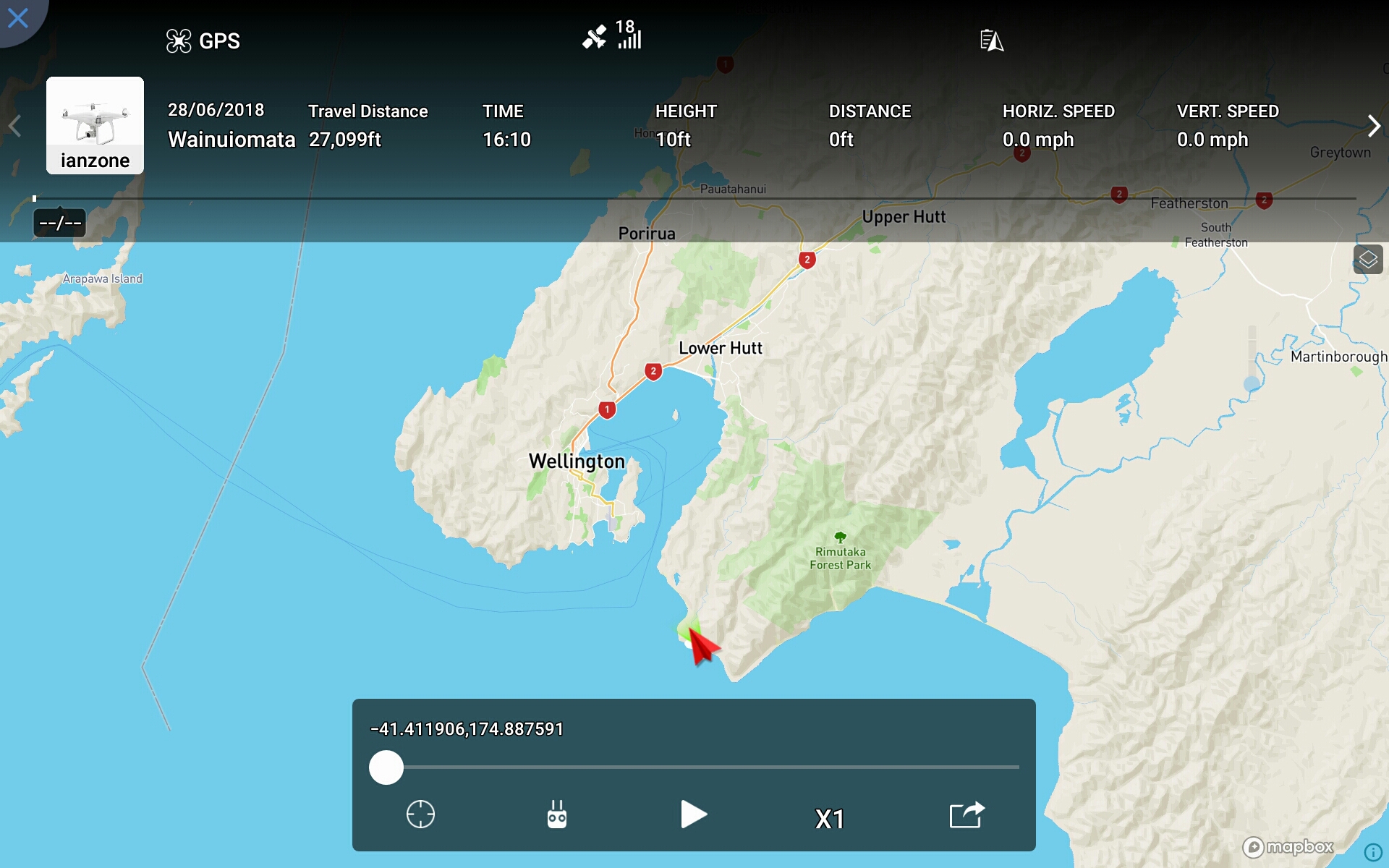Share the flight record
Viewport: 1389px width, 868px height.
click(967, 814)
